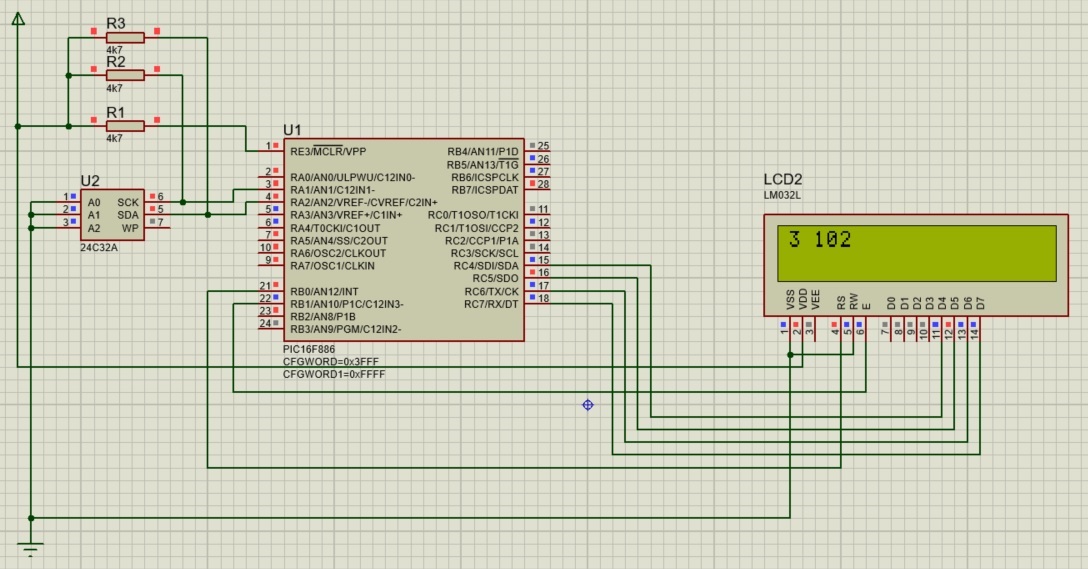Select the LM032L model text
Viewport: 1088px width, 569px height.
coord(782,195)
